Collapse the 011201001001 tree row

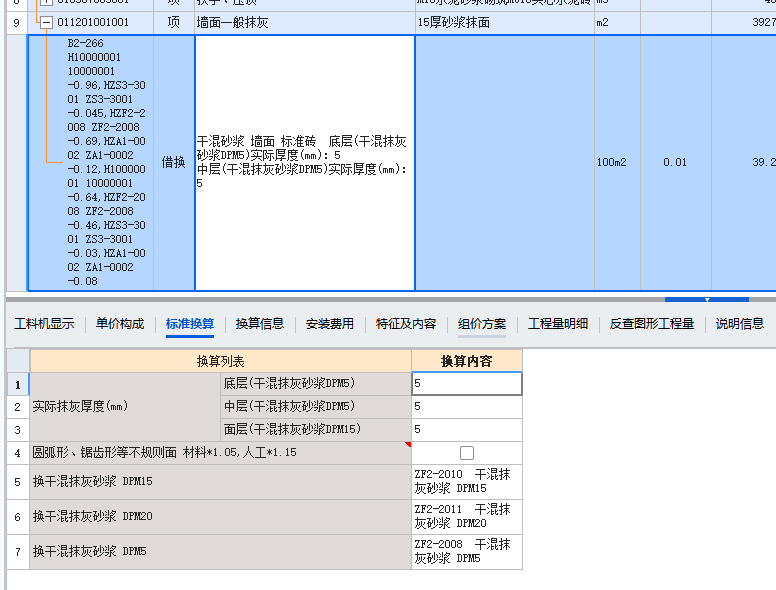click(47, 22)
